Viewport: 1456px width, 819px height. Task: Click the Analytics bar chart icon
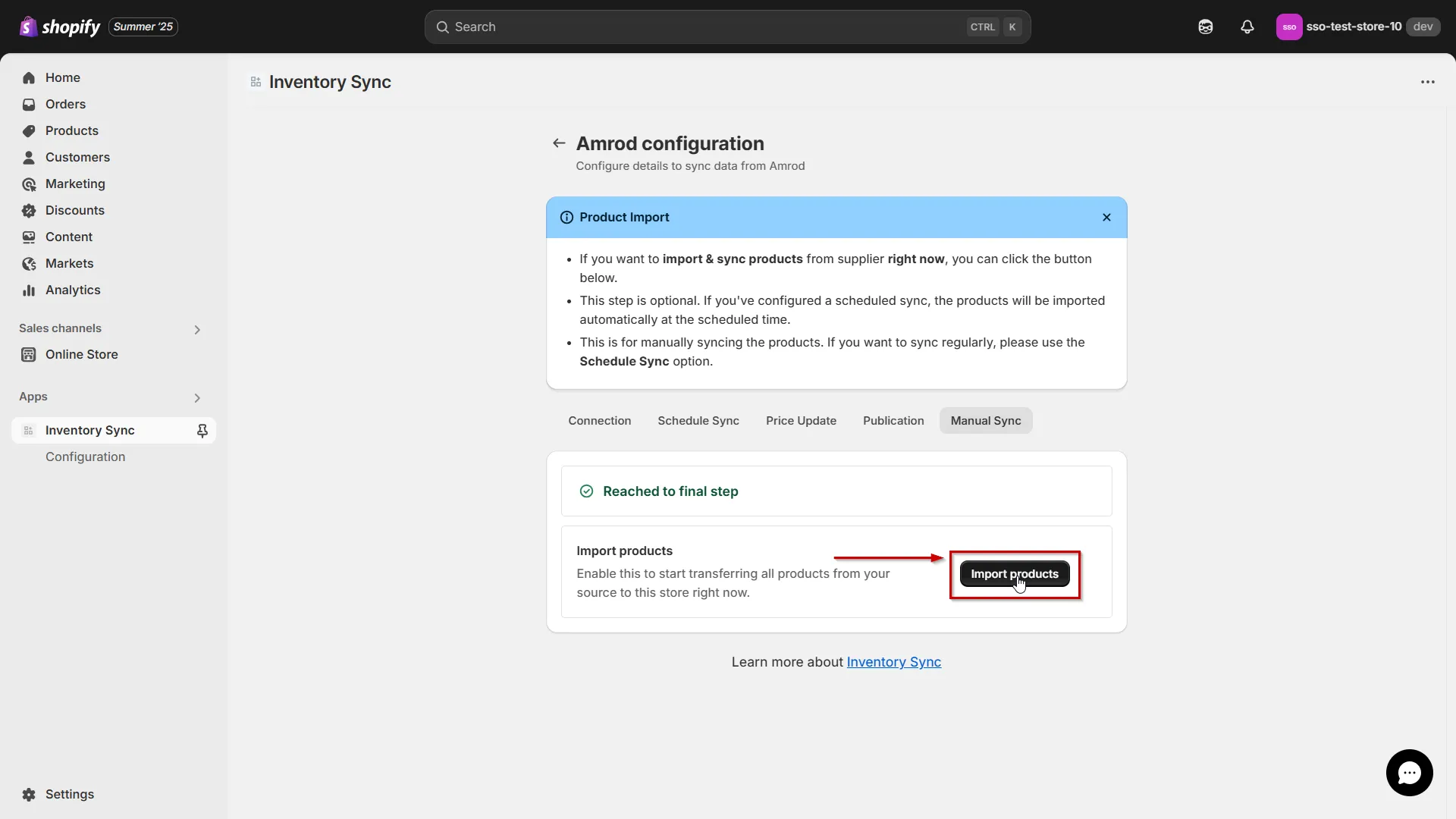(x=29, y=290)
